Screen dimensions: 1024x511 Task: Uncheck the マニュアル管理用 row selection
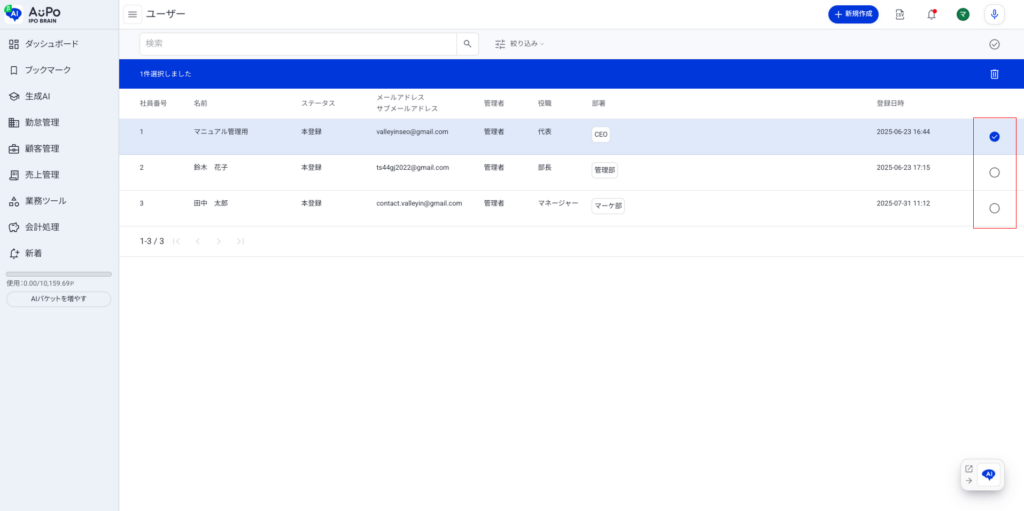pos(994,137)
